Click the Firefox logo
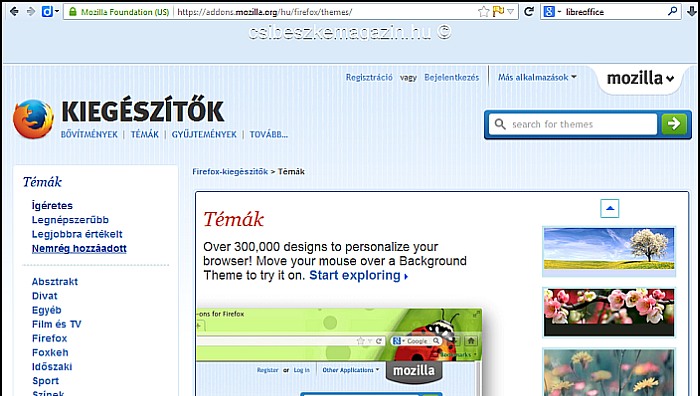Screen dimensions: 700x396 [33, 119]
